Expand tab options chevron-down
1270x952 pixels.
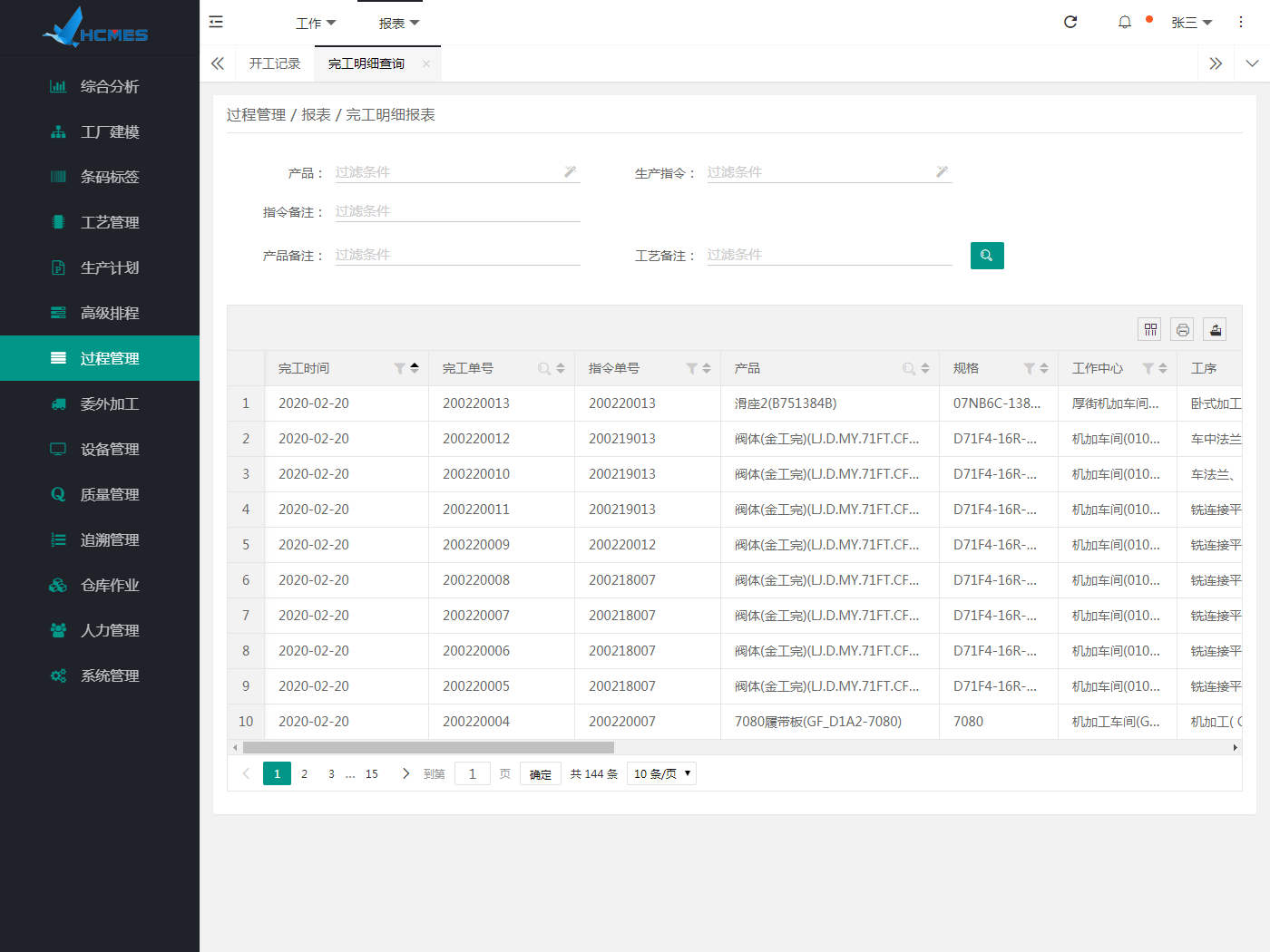tap(1252, 63)
